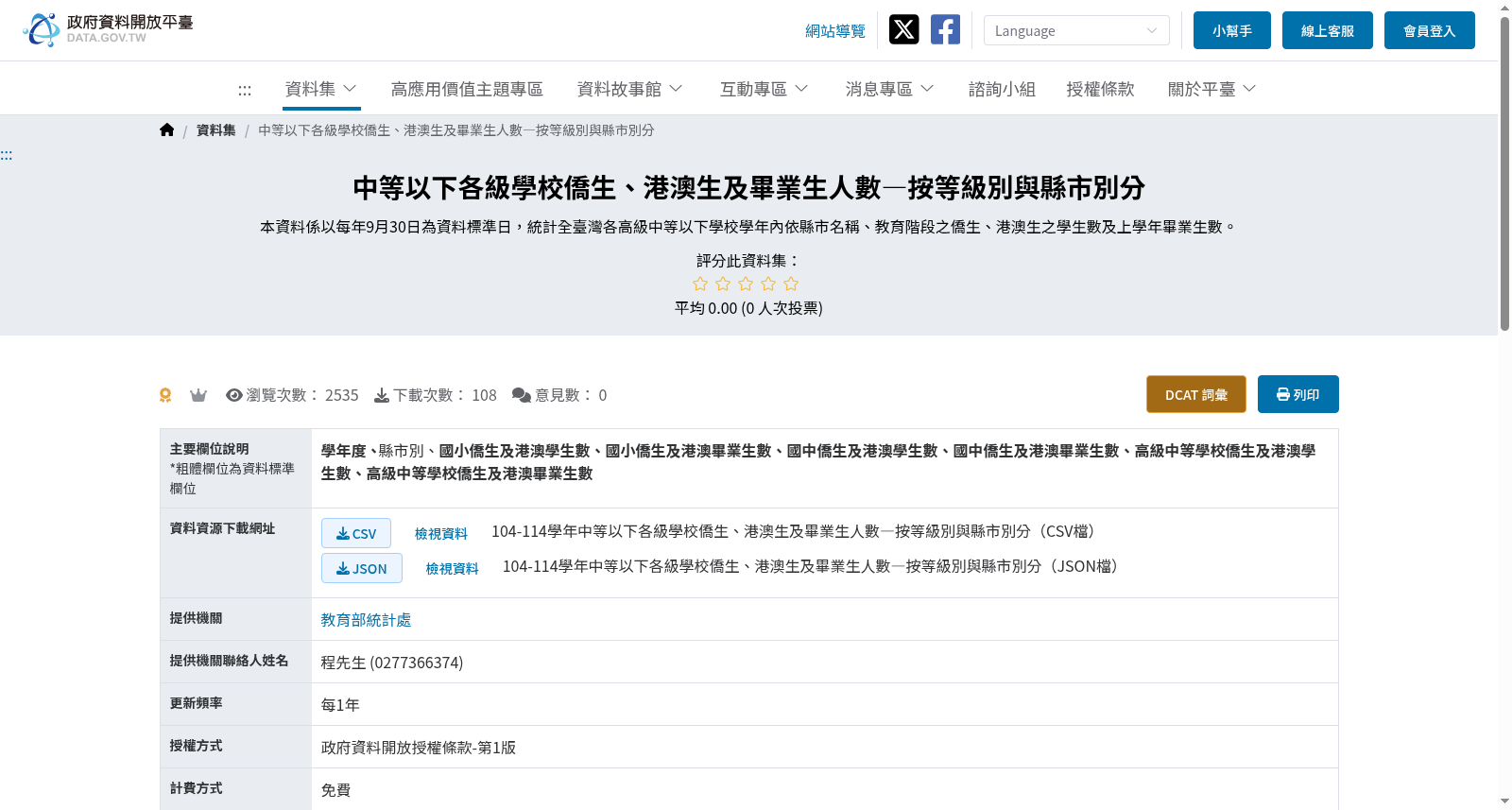1512x810 pixels.
Task: Click the DCAT 詞彙 button
Action: click(x=1195, y=394)
